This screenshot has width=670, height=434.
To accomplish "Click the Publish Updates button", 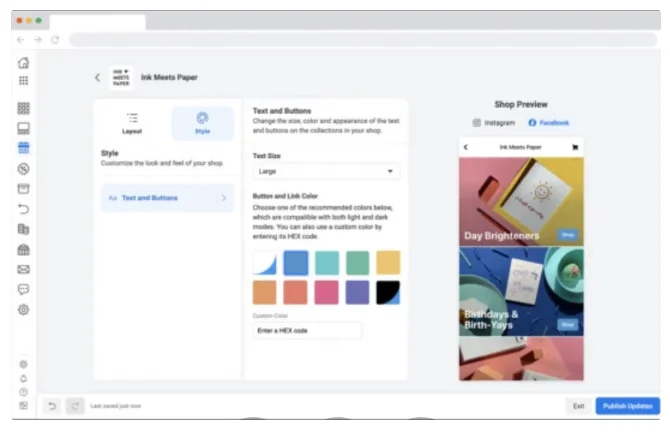I will [627, 406].
